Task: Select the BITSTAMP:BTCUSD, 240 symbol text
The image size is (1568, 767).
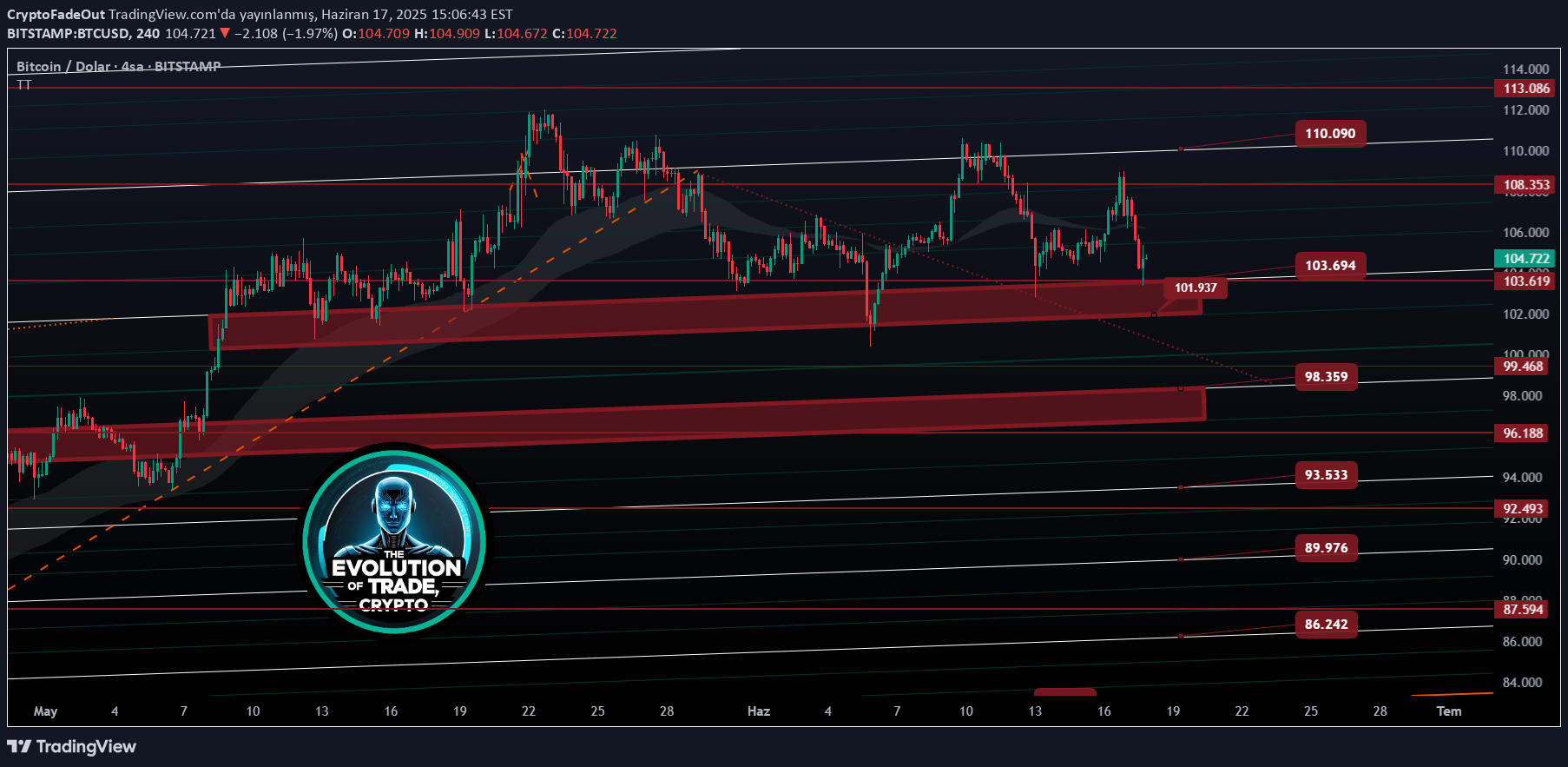Action: click(83, 34)
